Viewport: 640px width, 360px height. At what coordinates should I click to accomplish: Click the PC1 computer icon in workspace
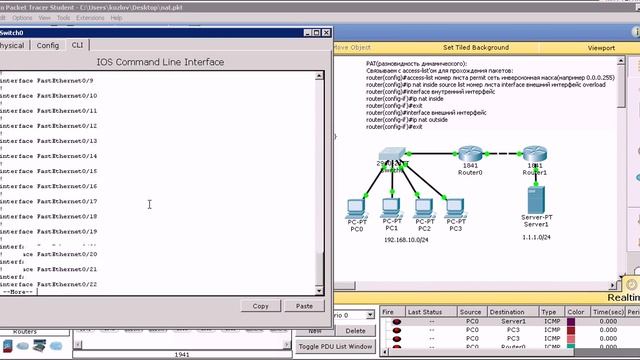click(x=391, y=208)
